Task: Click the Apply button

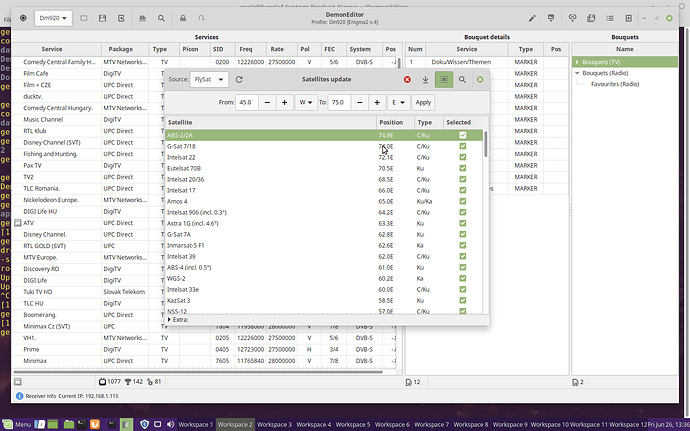Action: click(423, 102)
